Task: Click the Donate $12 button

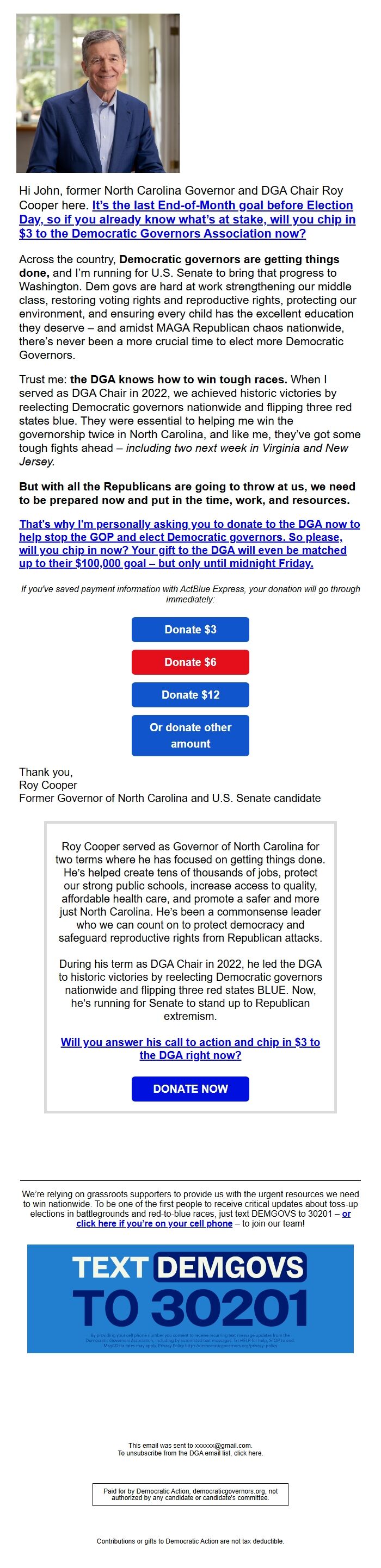Action: pyautogui.click(x=189, y=694)
